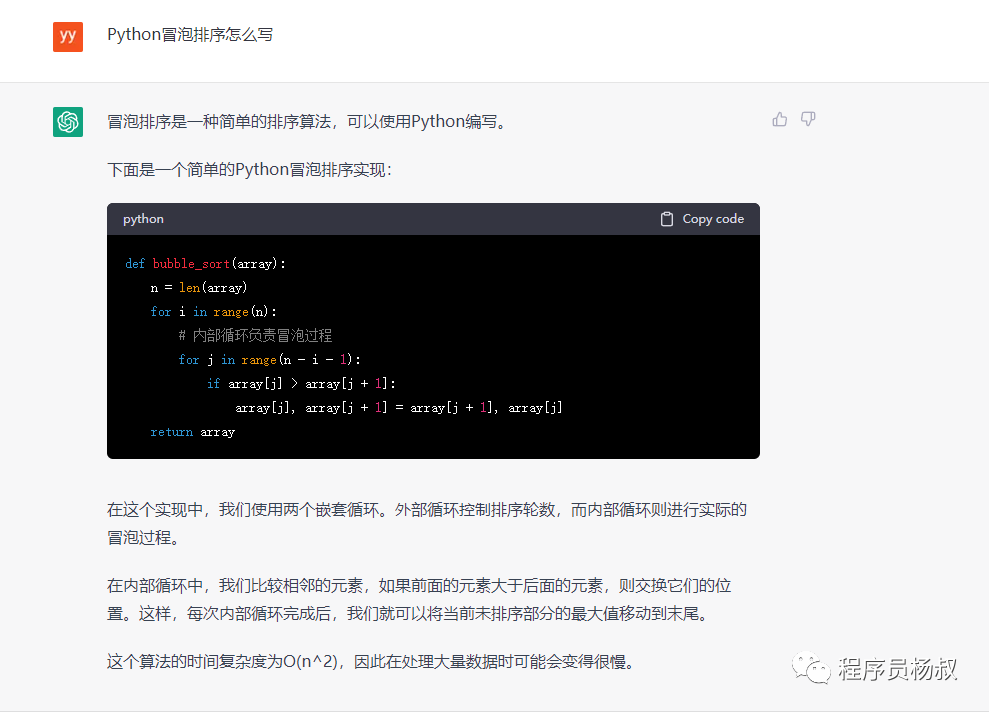Click paragraph starting '在内部循环中'
The width and height of the screenshot is (989, 712).
419,599
